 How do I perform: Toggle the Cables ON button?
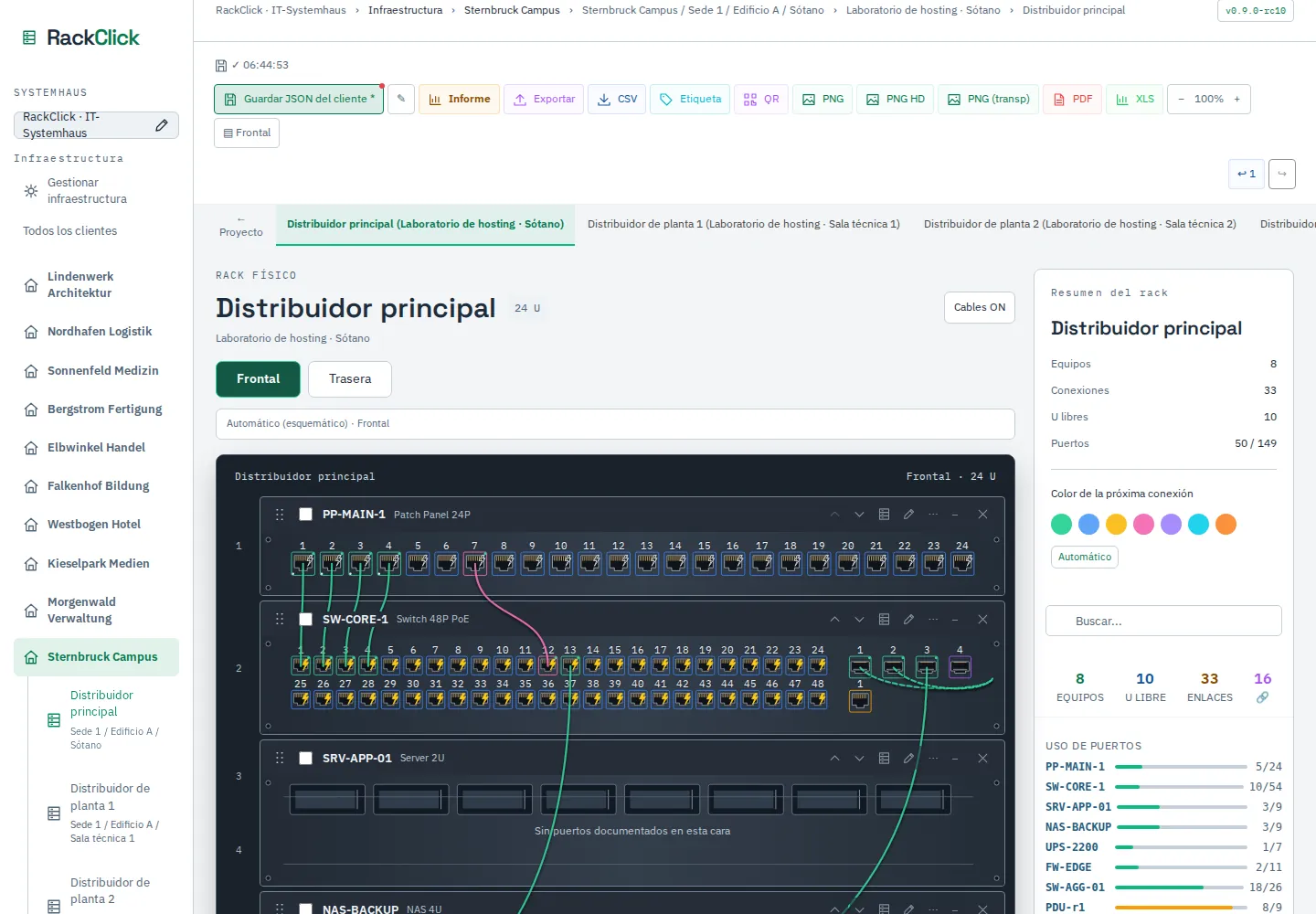click(x=980, y=308)
